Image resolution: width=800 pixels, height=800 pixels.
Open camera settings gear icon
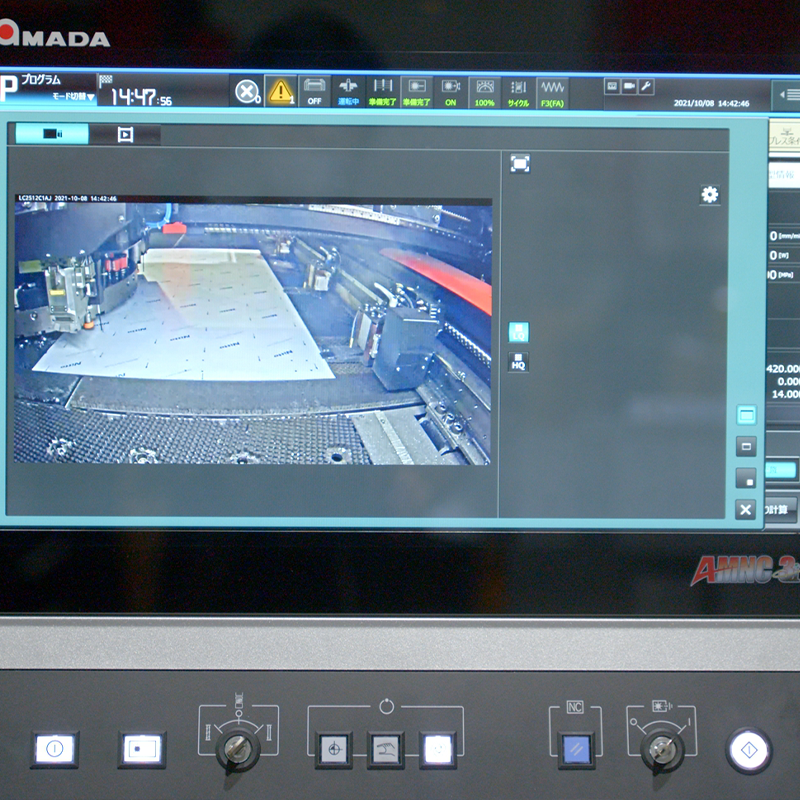[710, 194]
